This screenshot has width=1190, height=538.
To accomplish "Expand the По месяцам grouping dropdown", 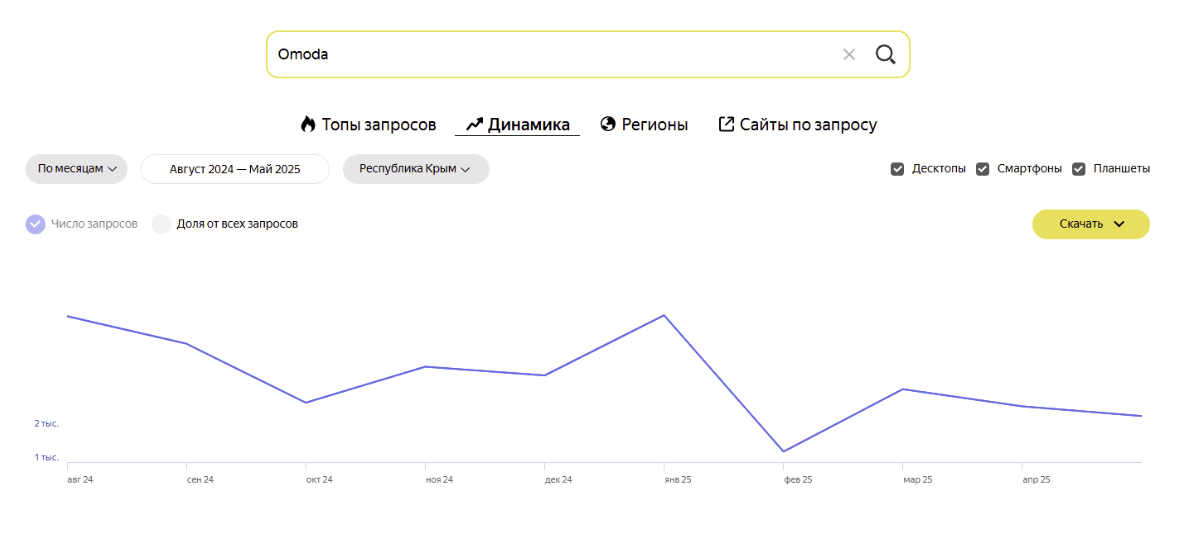I will tap(76, 169).
